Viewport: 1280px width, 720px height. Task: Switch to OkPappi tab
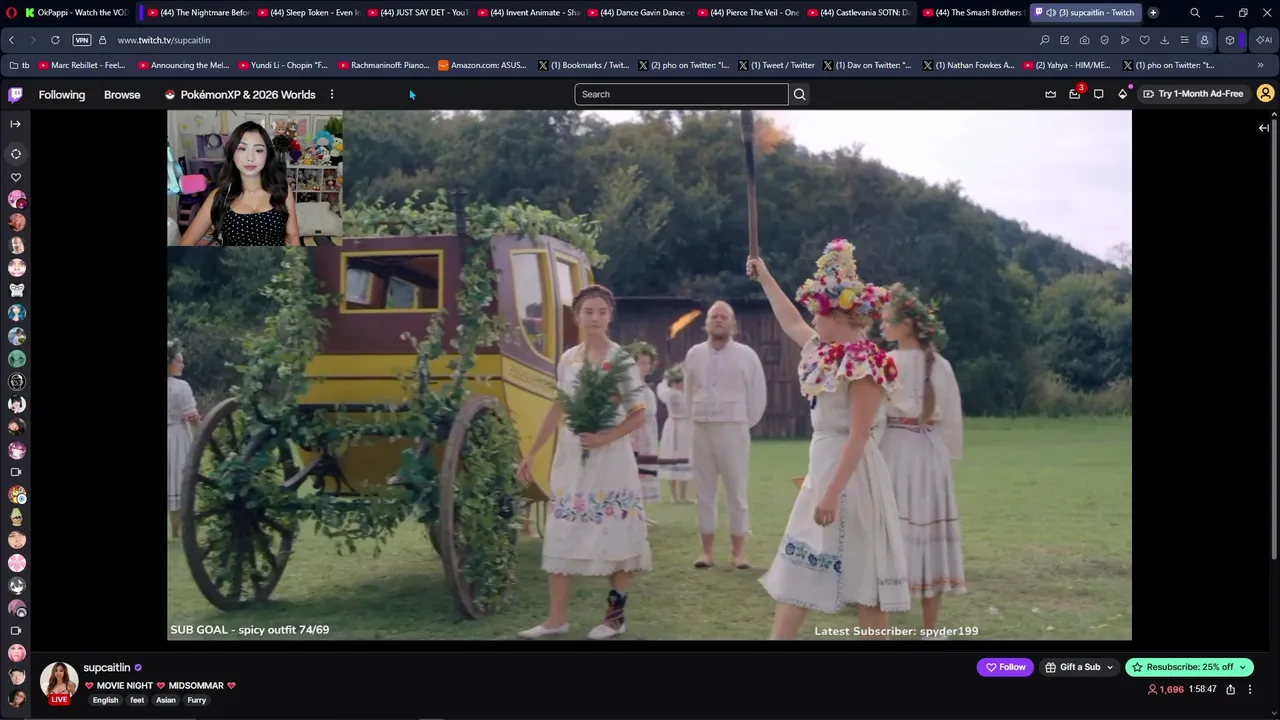pos(78,12)
